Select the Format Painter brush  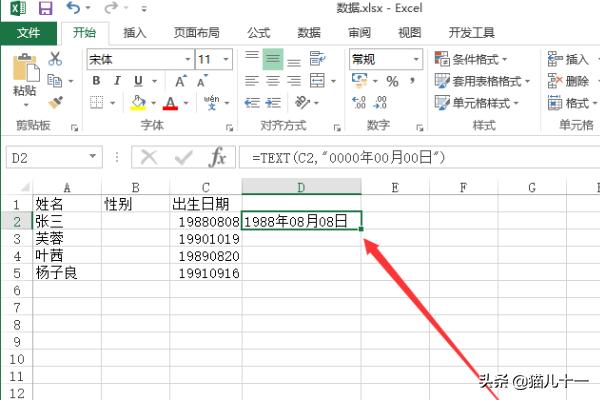(56, 102)
